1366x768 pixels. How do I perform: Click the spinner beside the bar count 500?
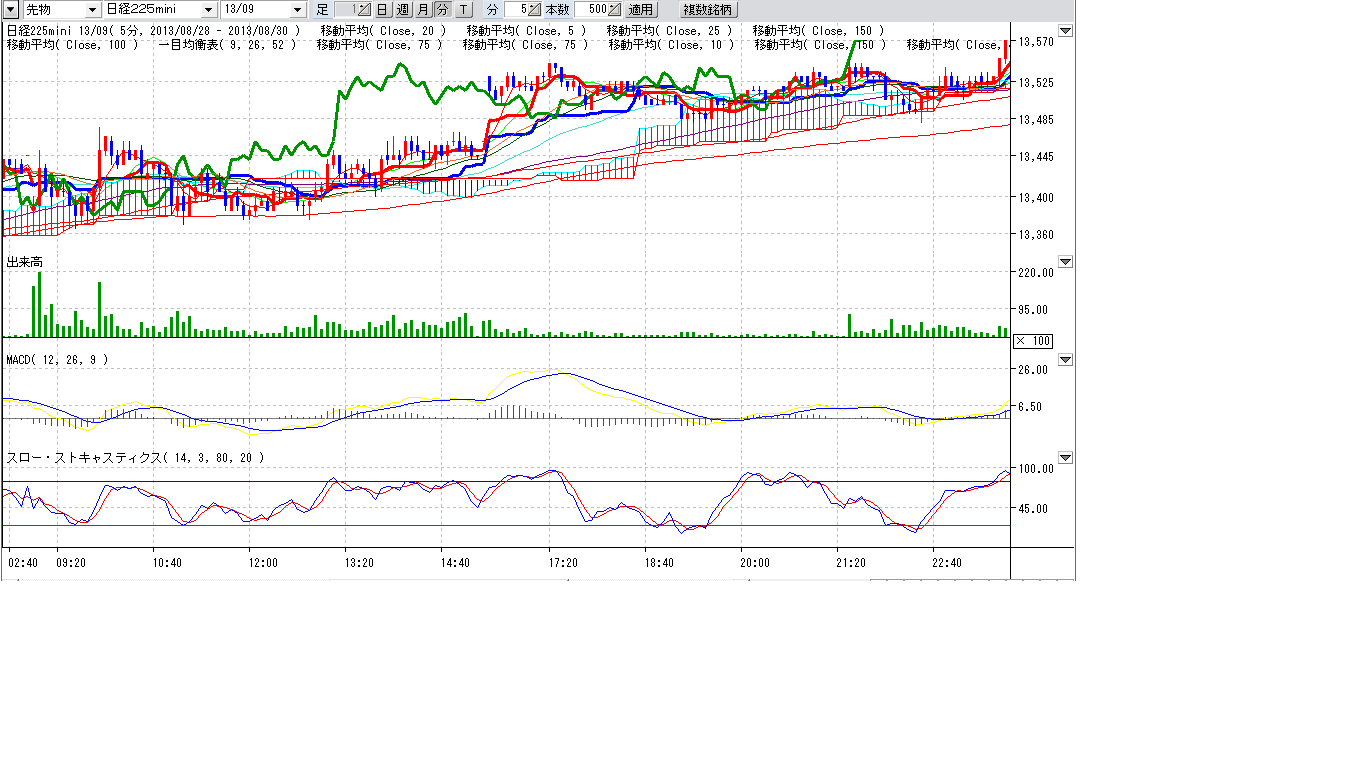613,9
